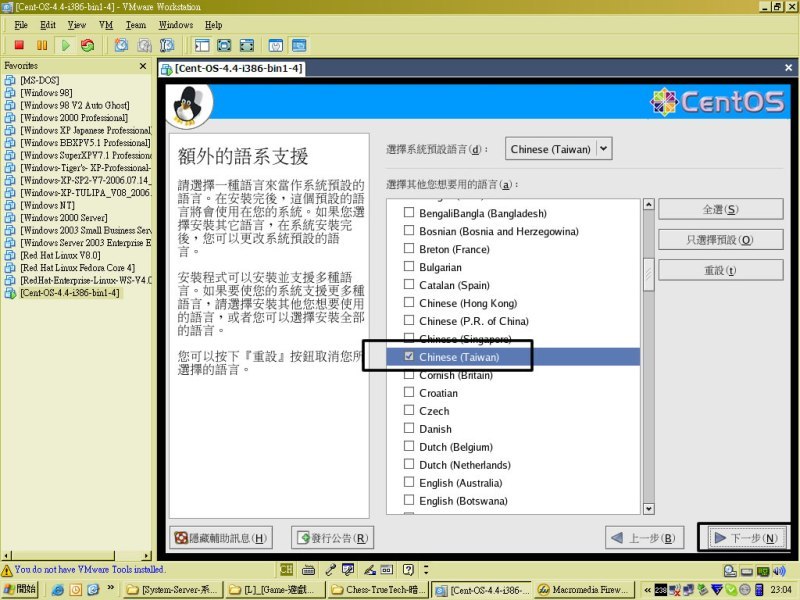800x600 pixels.
Task: Open the Windows menu
Action: (x=176, y=25)
